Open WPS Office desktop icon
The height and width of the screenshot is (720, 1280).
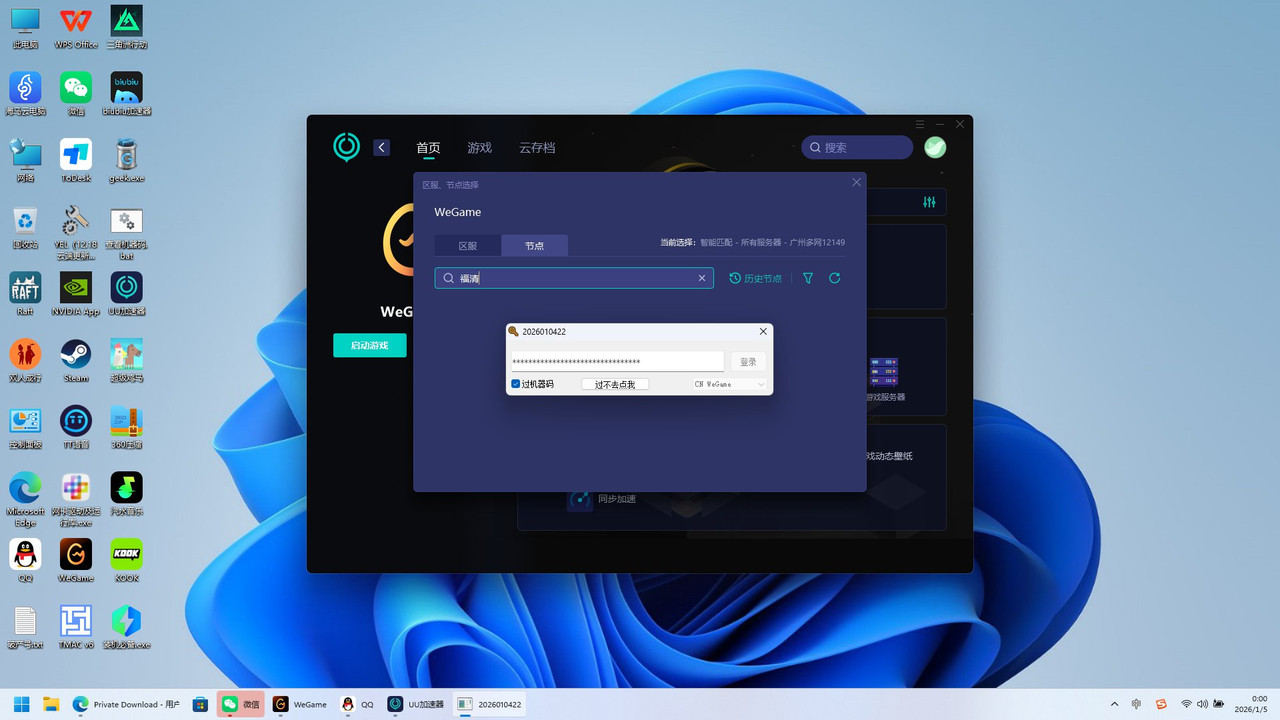76,28
